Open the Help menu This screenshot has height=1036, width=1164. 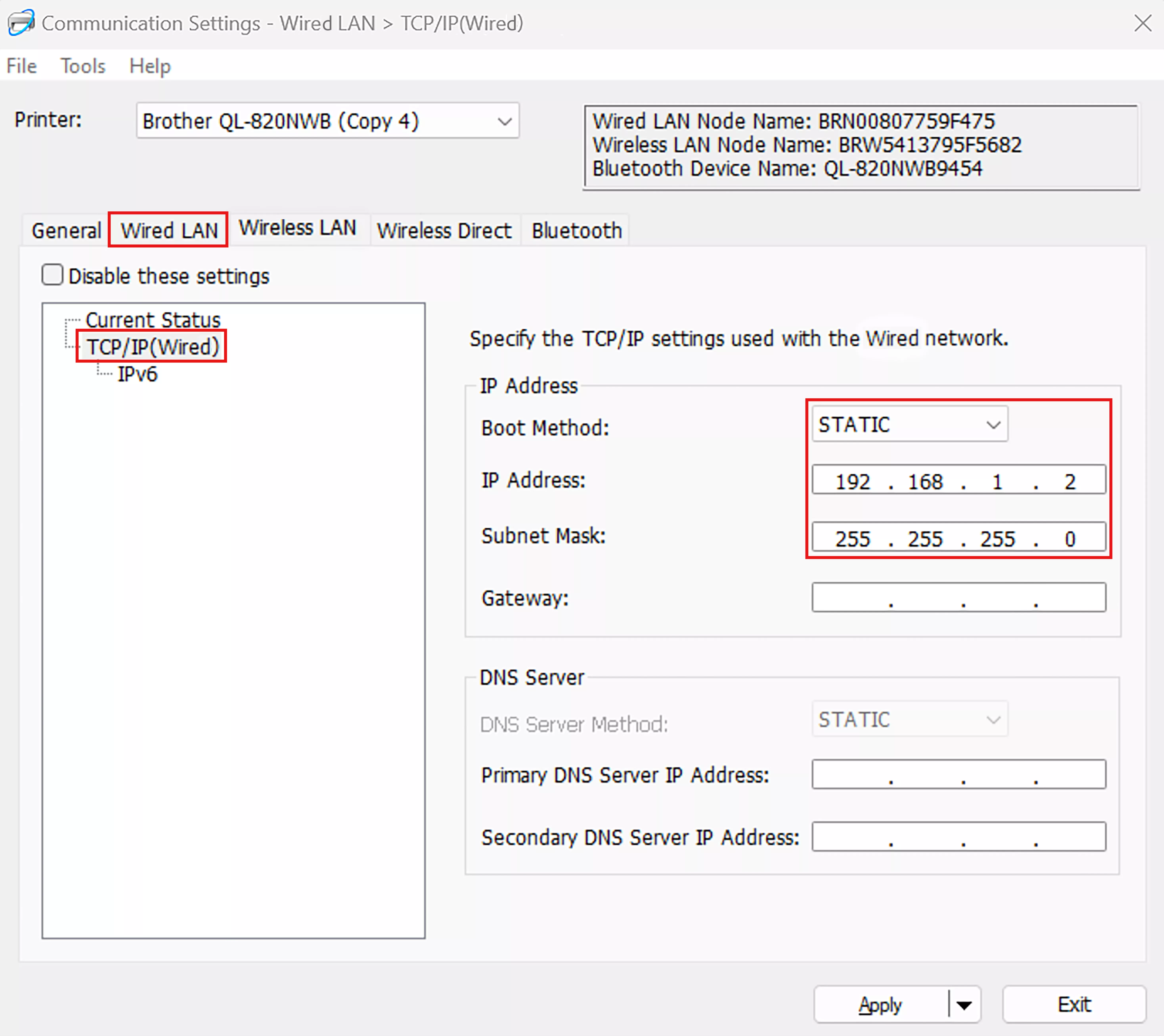[150, 66]
